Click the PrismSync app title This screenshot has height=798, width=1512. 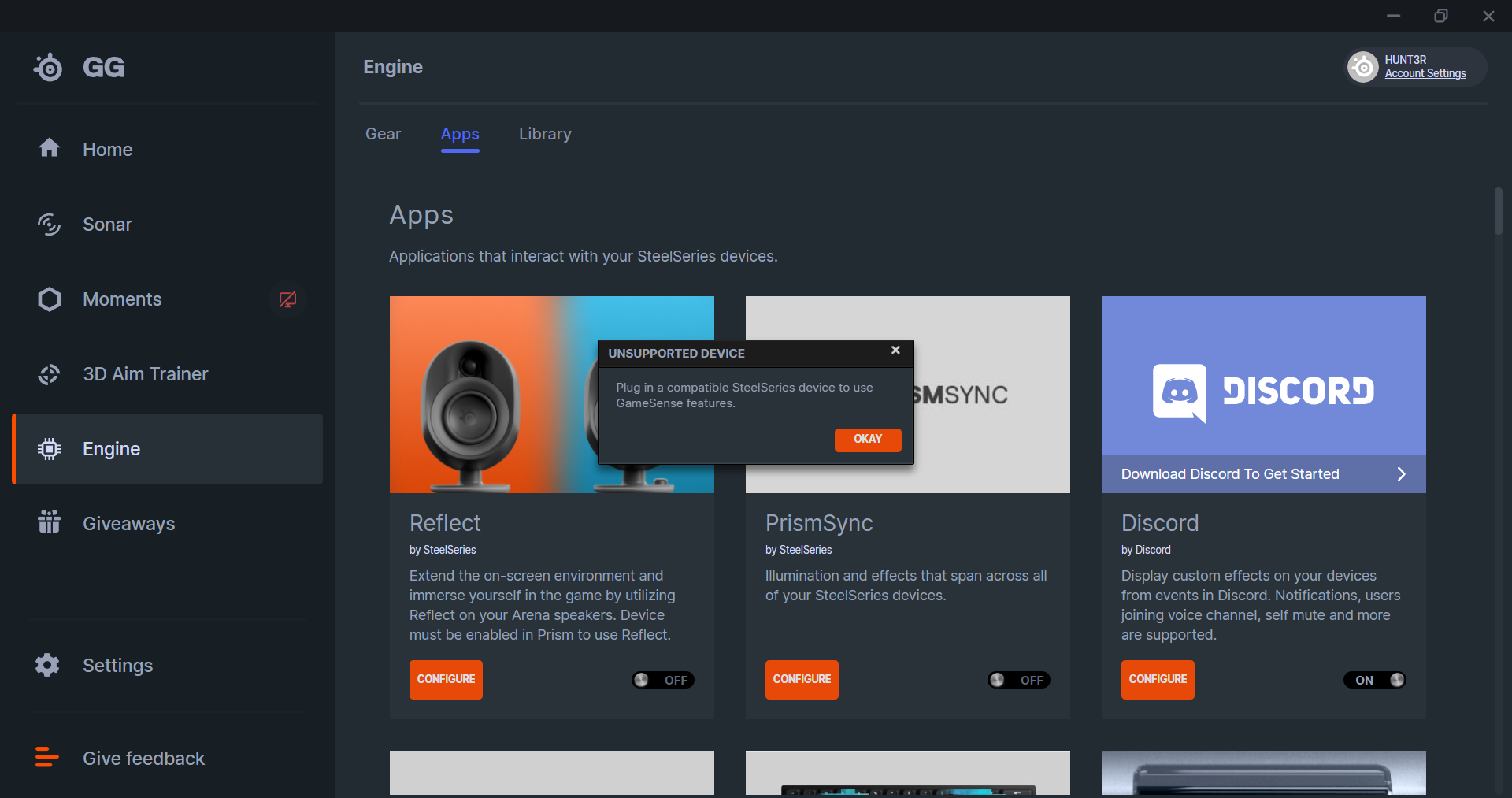coord(819,523)
